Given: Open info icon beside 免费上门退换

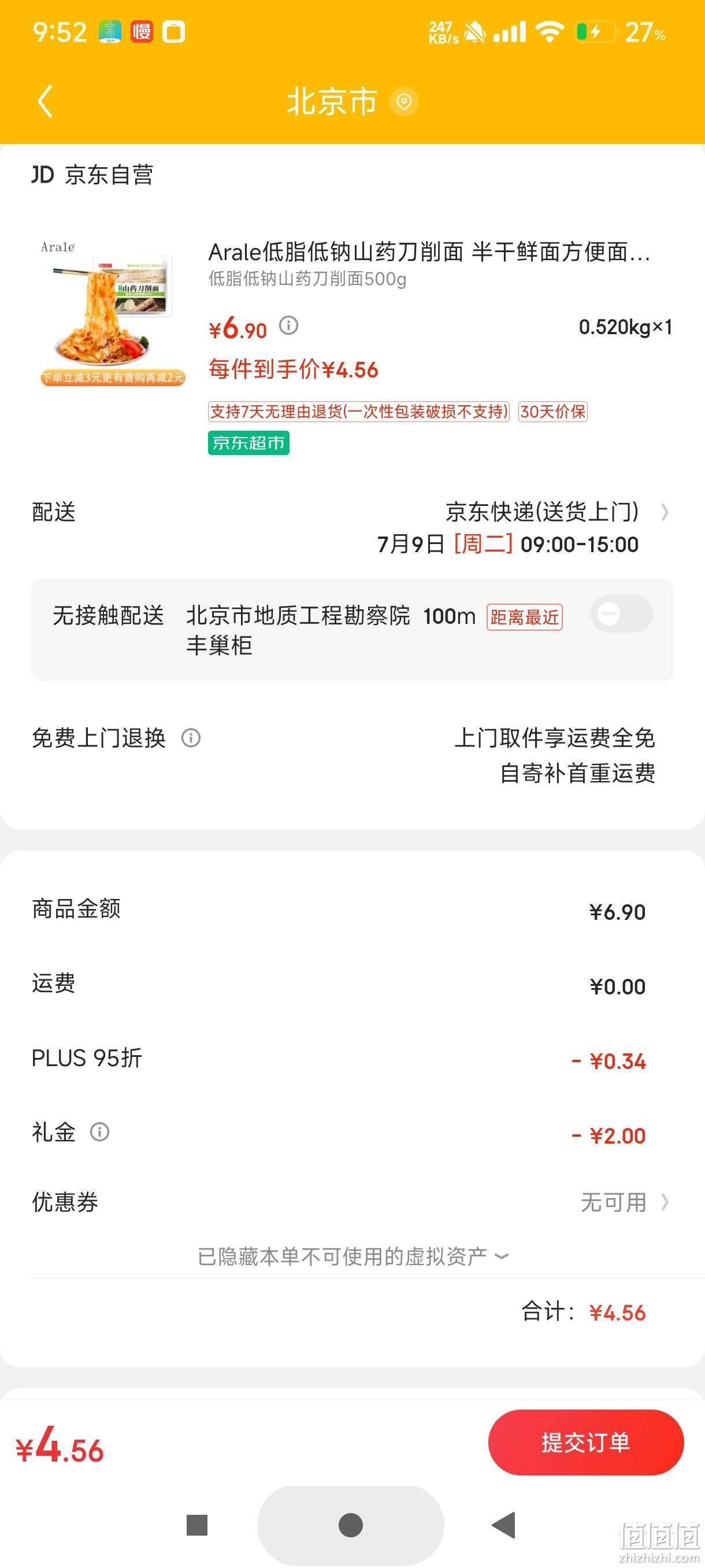Looking at the screenshot, I should [x=191, y=738].
